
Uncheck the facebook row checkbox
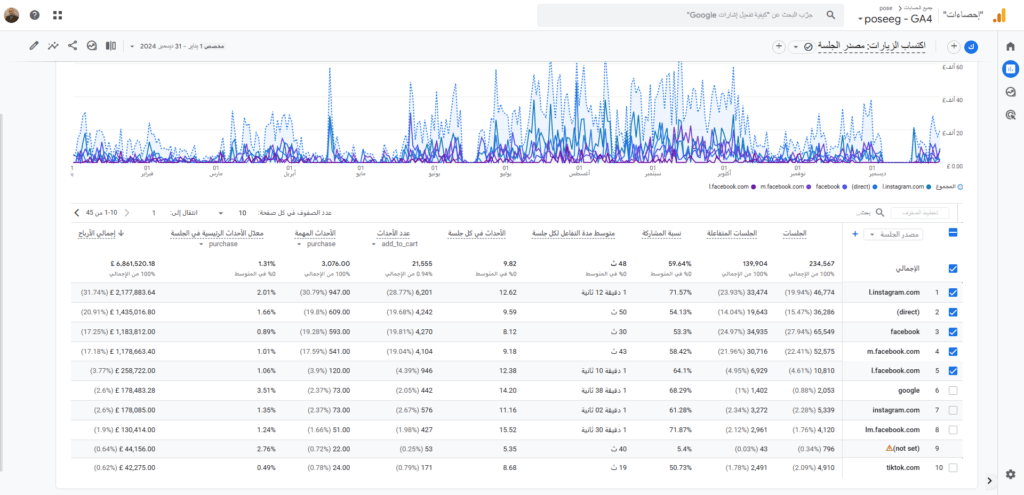pyautogui.click(x=953, y=332)
